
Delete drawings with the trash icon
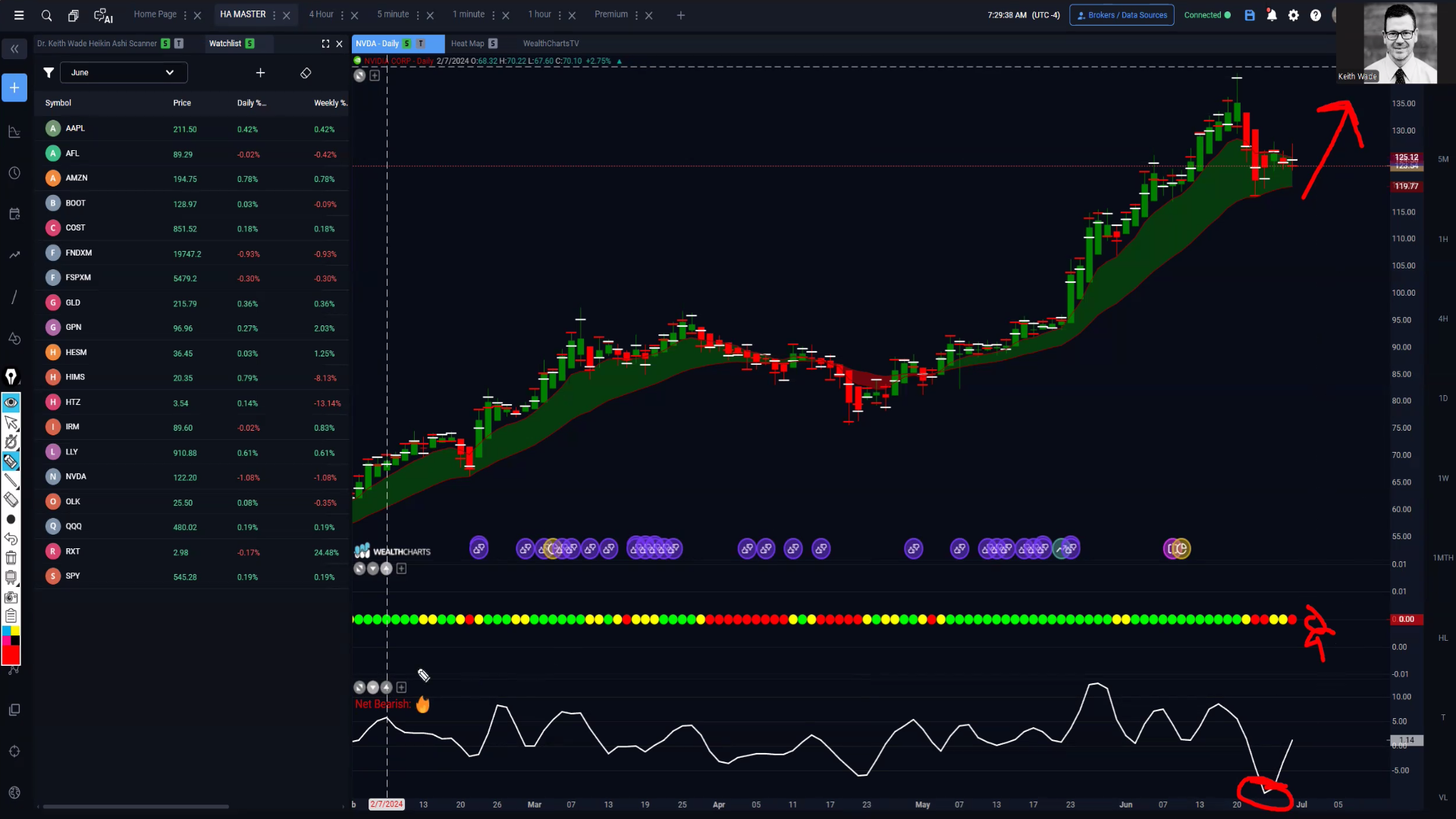(11, 558)
